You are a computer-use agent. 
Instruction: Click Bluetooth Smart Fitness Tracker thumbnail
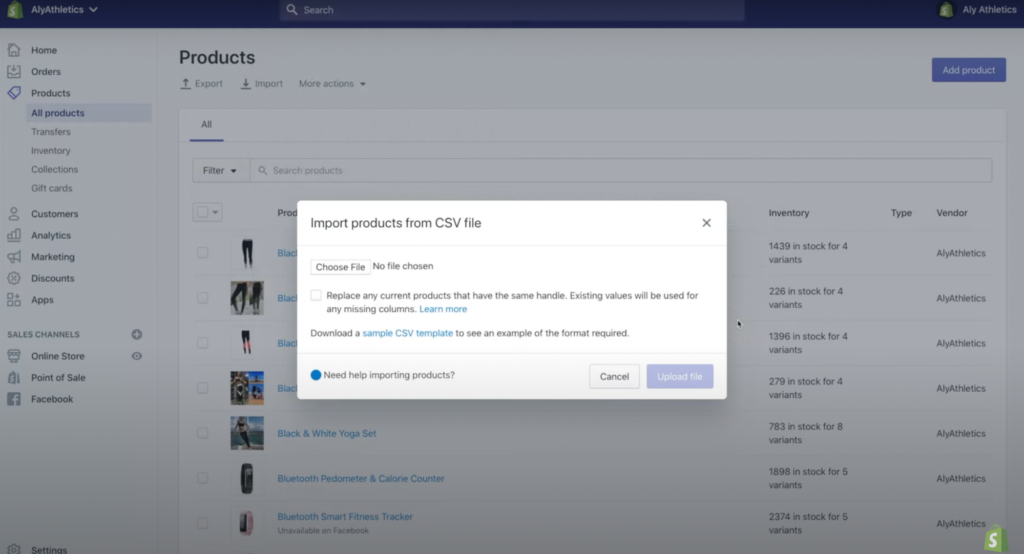[247, 523]
